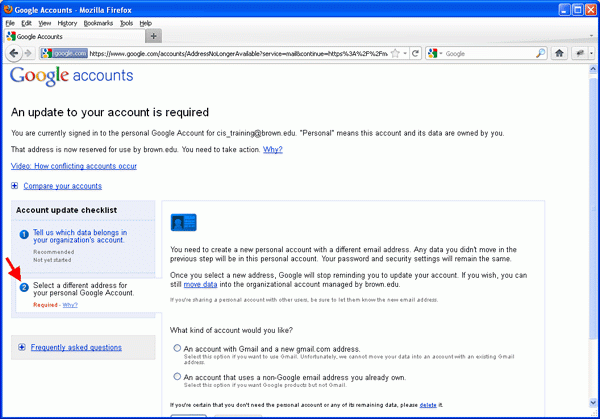Open the toolbar overflow dropdown arrow
The width and height of the screenshot is (600, 419).
pyautogui.click(x=592, y=53)
